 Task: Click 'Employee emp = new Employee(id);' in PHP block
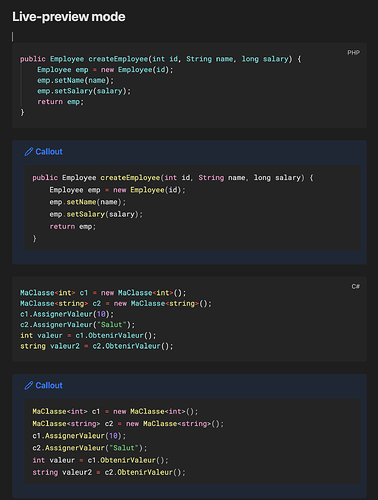tap(105, 70)
